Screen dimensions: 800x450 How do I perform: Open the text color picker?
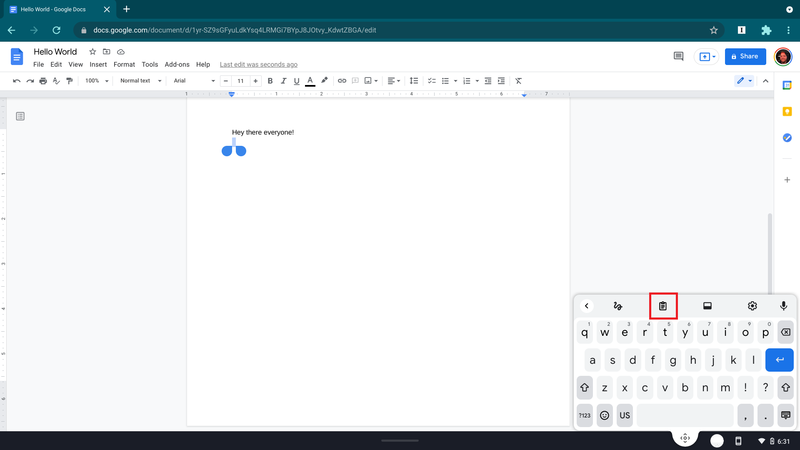pos(310,81)
